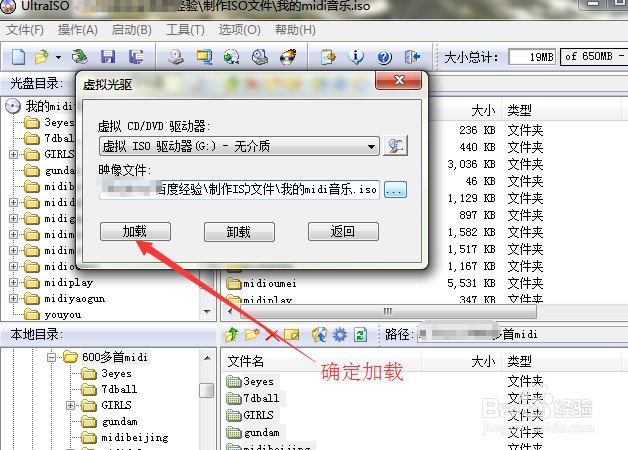
Task: Click the 加载 button in dialog
Action: [135, 231]
